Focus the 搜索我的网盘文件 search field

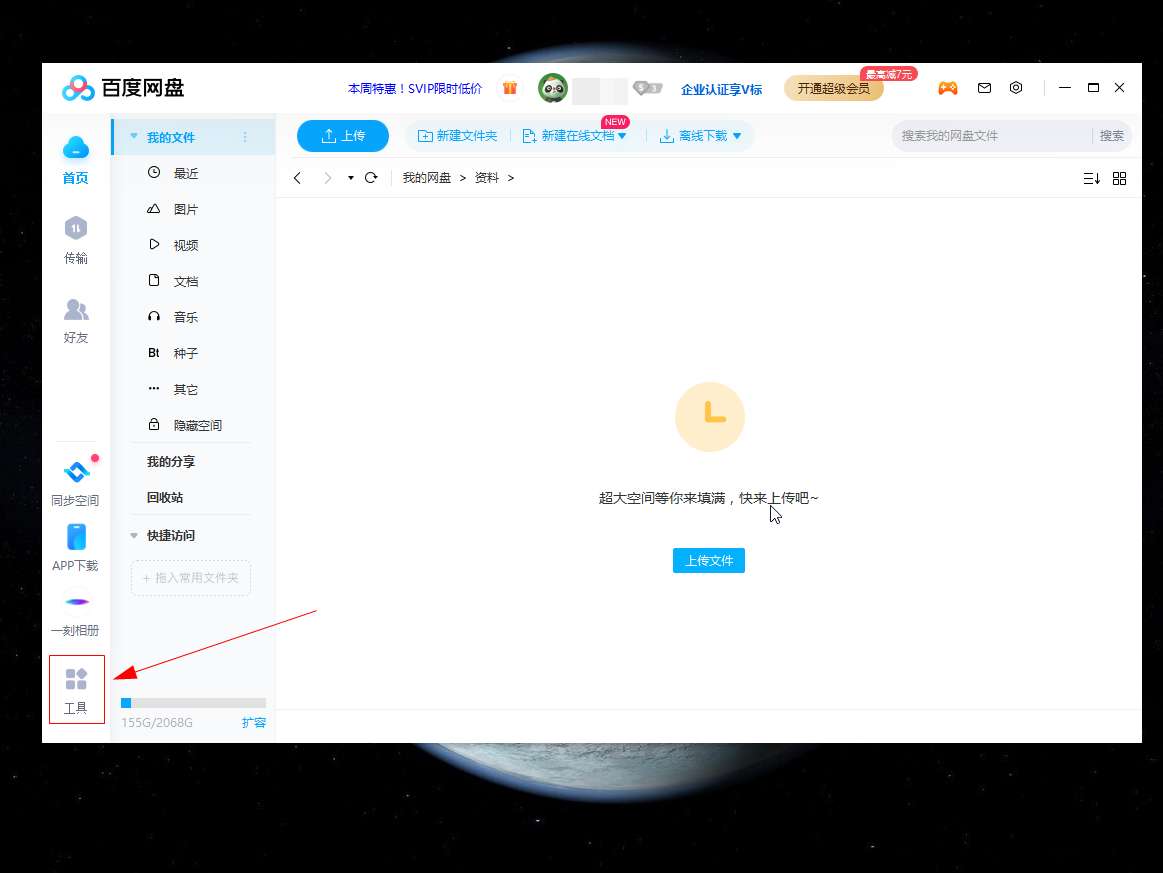pos(991,136)
